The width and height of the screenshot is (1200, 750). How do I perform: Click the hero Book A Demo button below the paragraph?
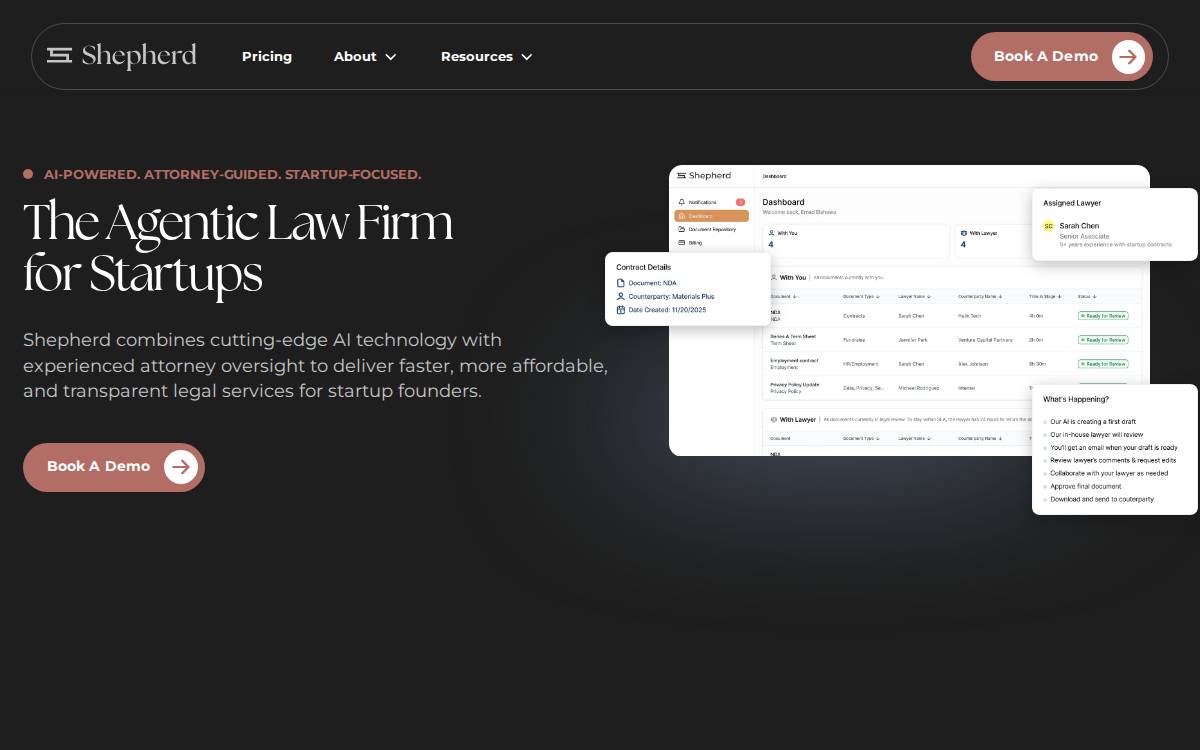(114, 467)
